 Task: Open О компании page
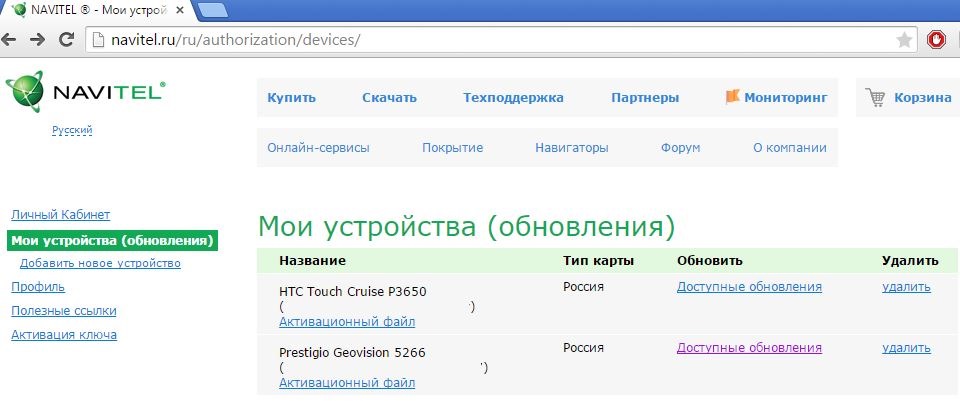(x=790, y=148)
